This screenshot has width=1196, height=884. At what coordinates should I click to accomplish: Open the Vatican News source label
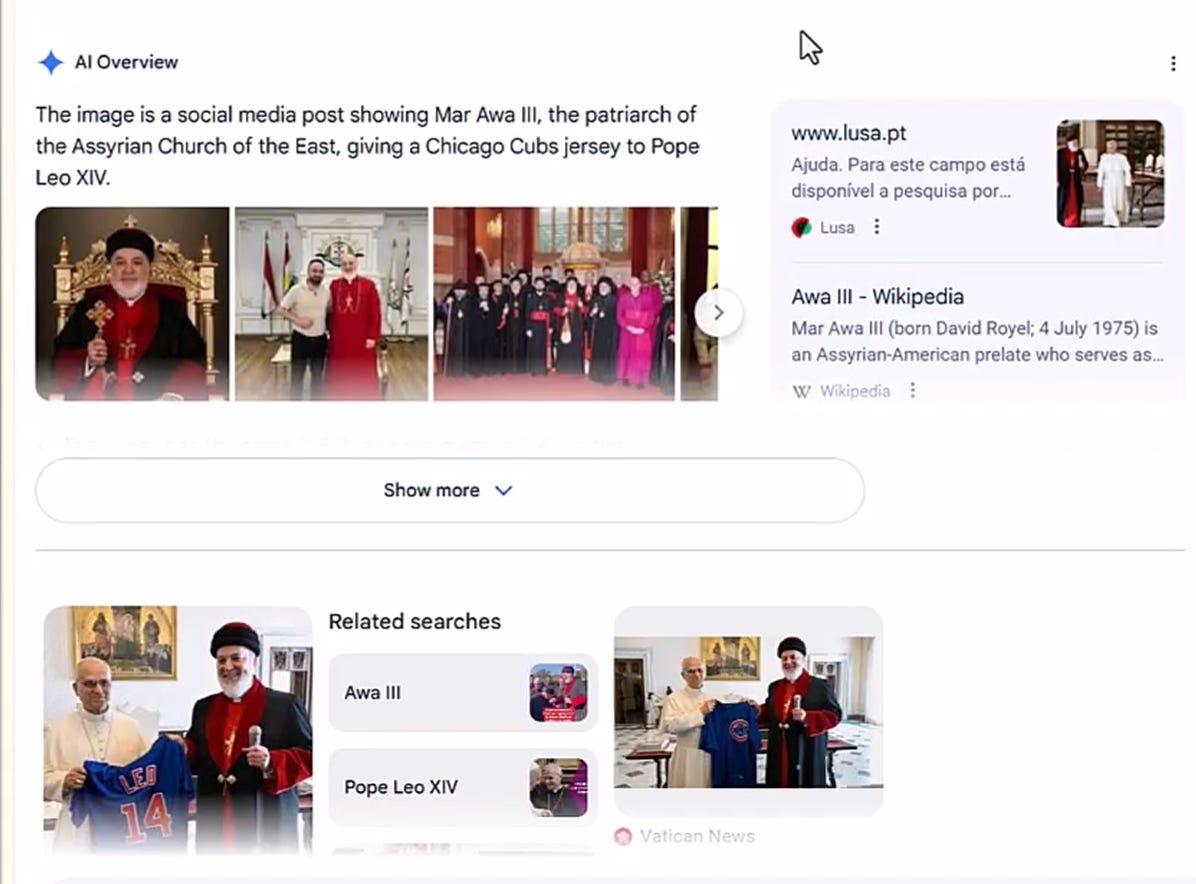[697, 837]
